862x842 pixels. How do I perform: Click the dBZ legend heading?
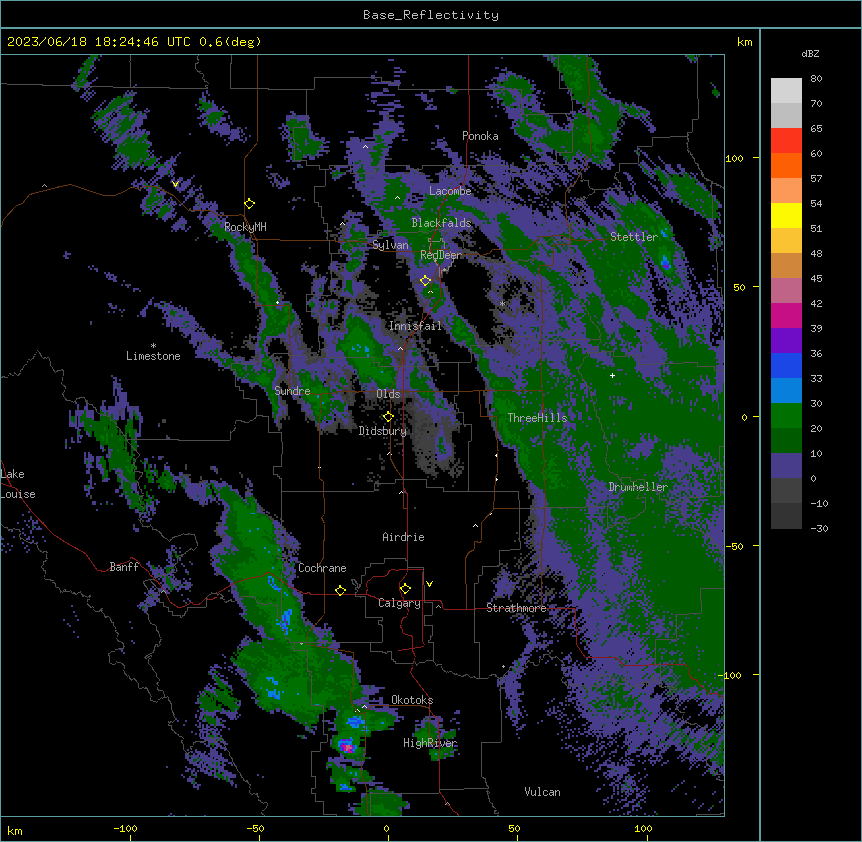click(810, 53)
